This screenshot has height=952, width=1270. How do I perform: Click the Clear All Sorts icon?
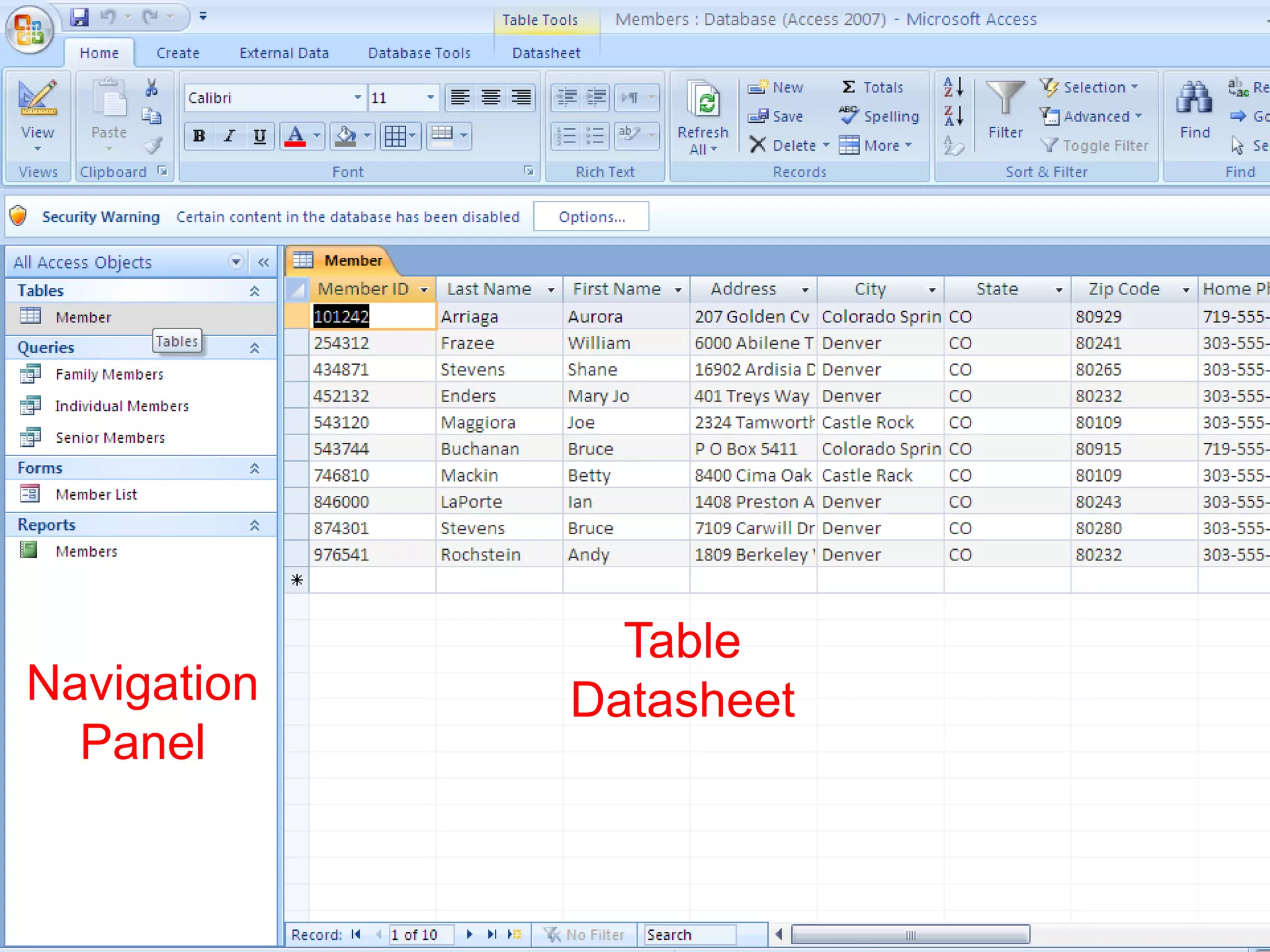[953, 146]
